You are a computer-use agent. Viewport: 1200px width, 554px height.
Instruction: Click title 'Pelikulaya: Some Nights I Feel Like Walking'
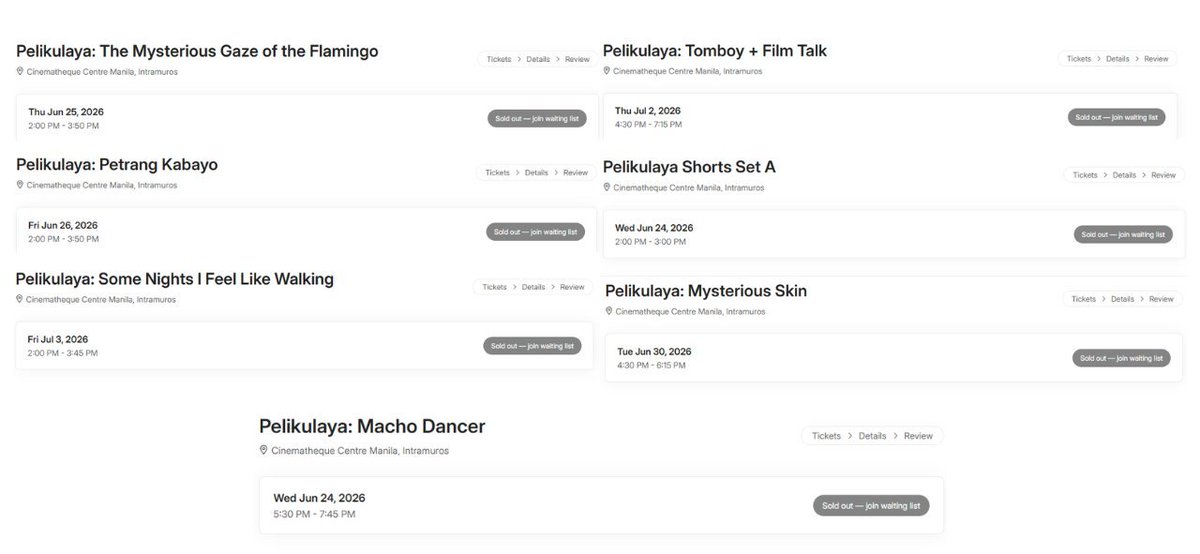pos(175,279)
